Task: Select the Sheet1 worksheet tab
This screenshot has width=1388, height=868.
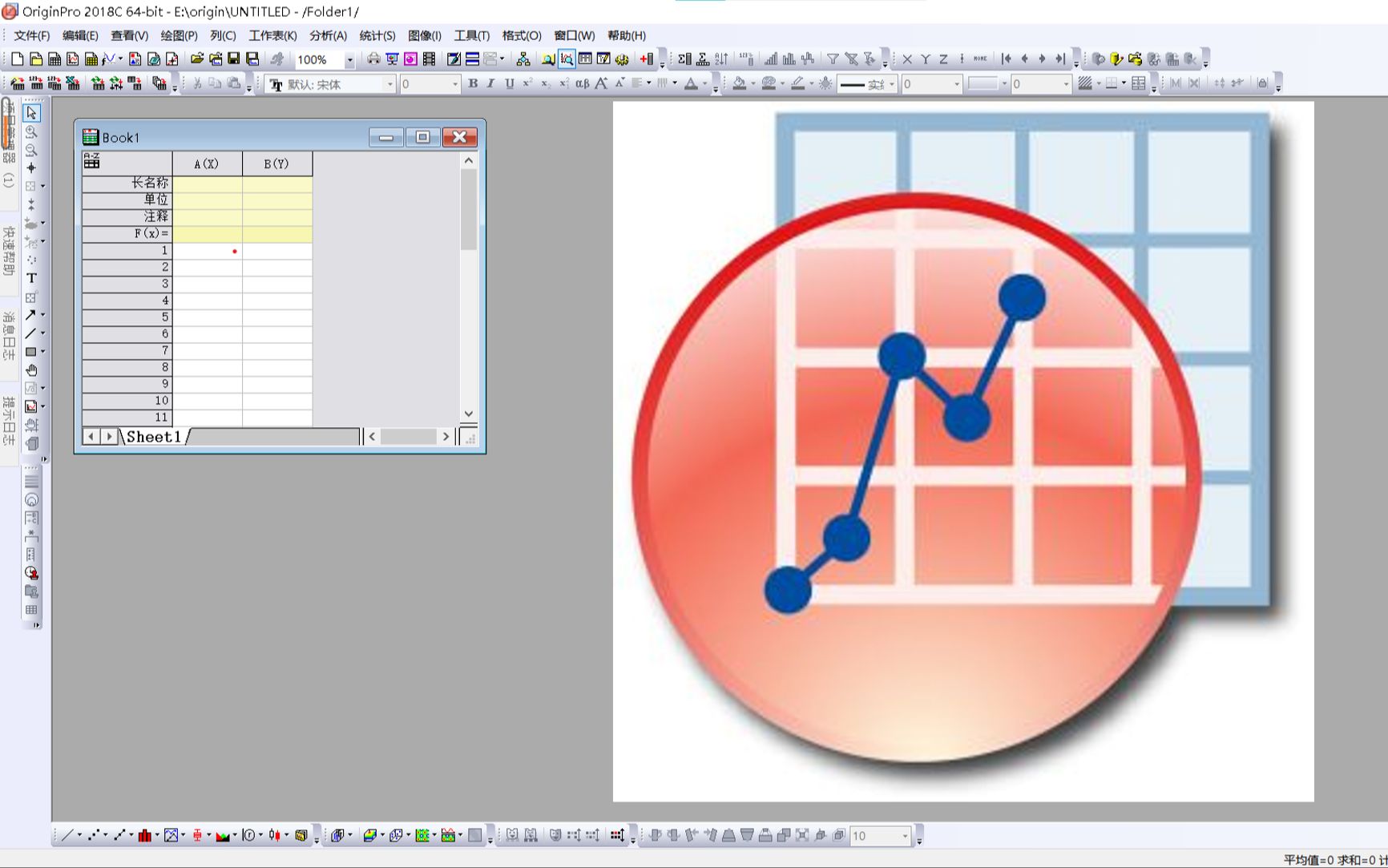Action: point(154,437)
